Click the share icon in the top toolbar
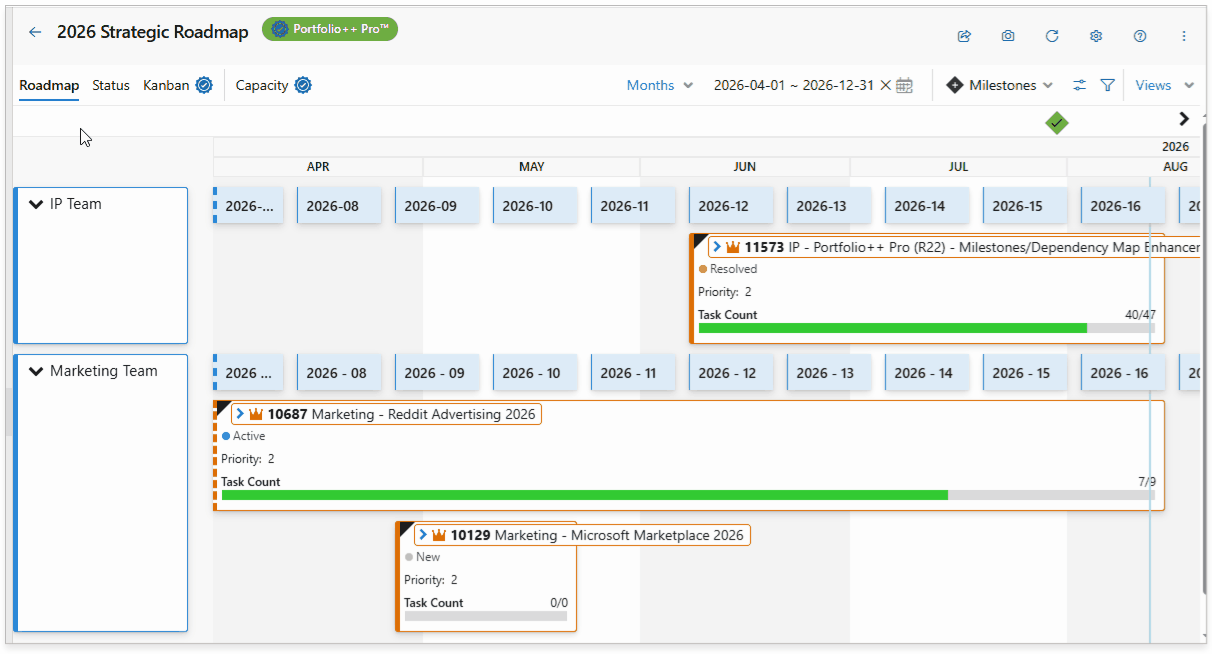The height and width of the screenshot is (654, 1212). (x=964, y=36)
